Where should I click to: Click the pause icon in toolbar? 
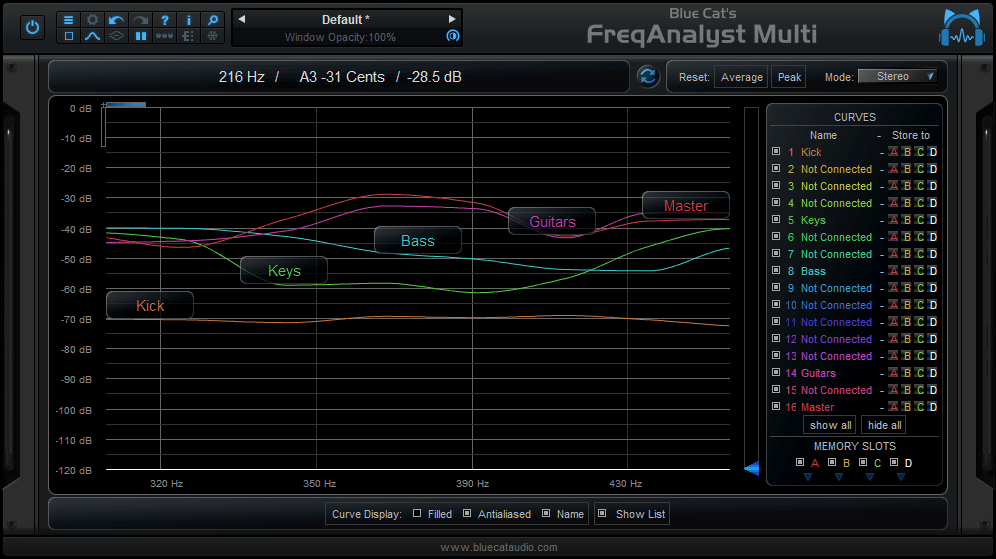click(x=141, y=36)
